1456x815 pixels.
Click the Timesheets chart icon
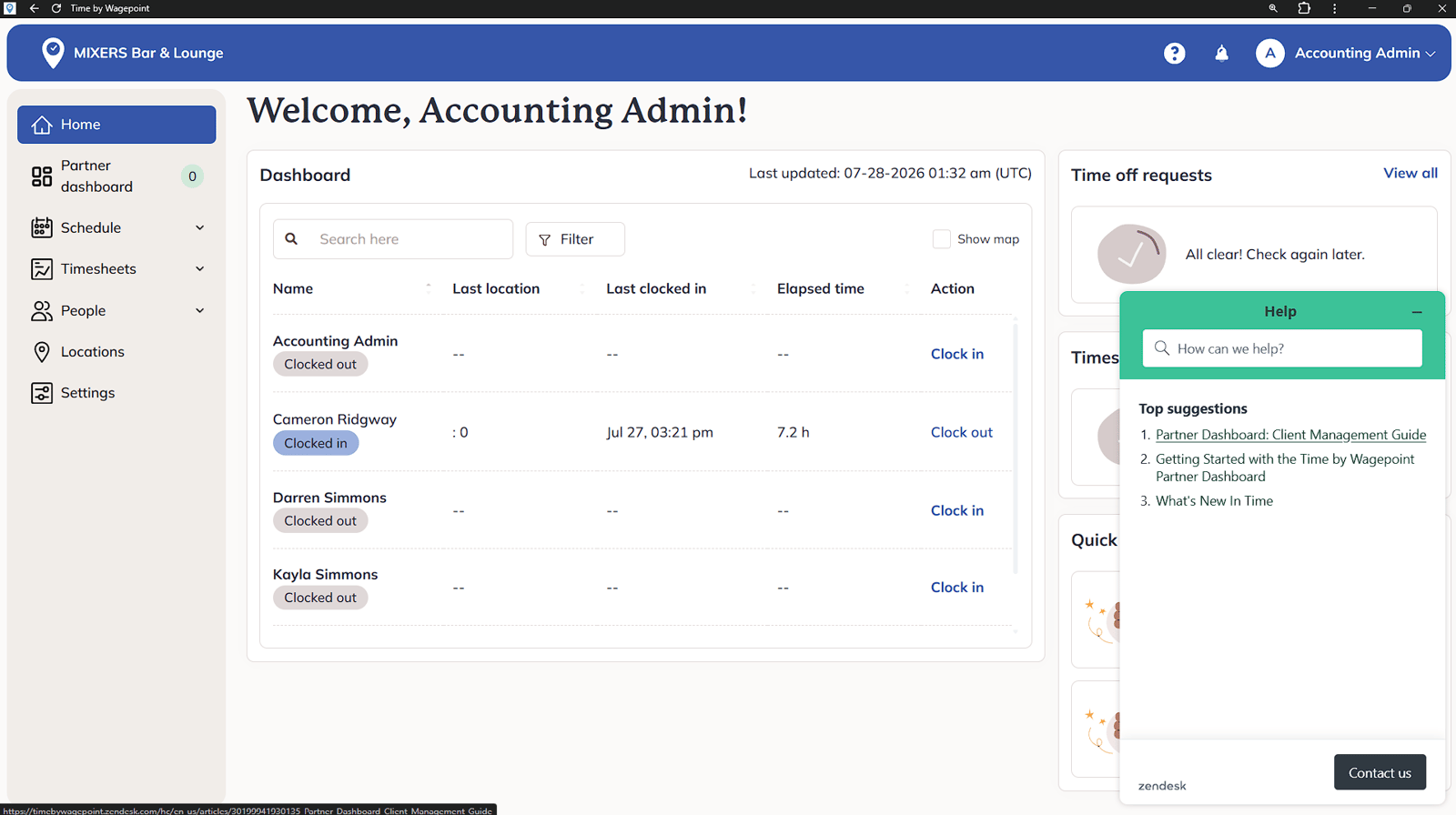click(x=41, y=269)
